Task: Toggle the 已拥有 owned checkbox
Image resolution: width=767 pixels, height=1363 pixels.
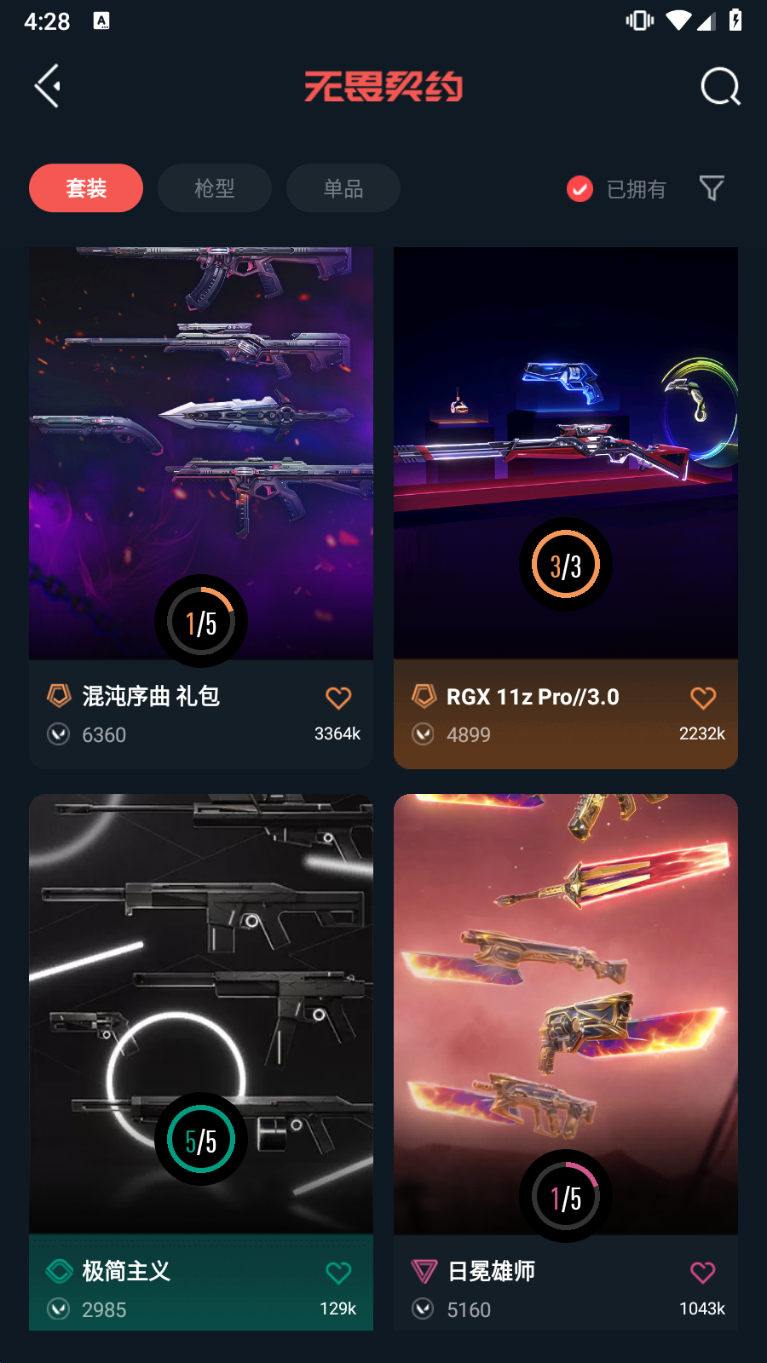Action: pos(580,188)
